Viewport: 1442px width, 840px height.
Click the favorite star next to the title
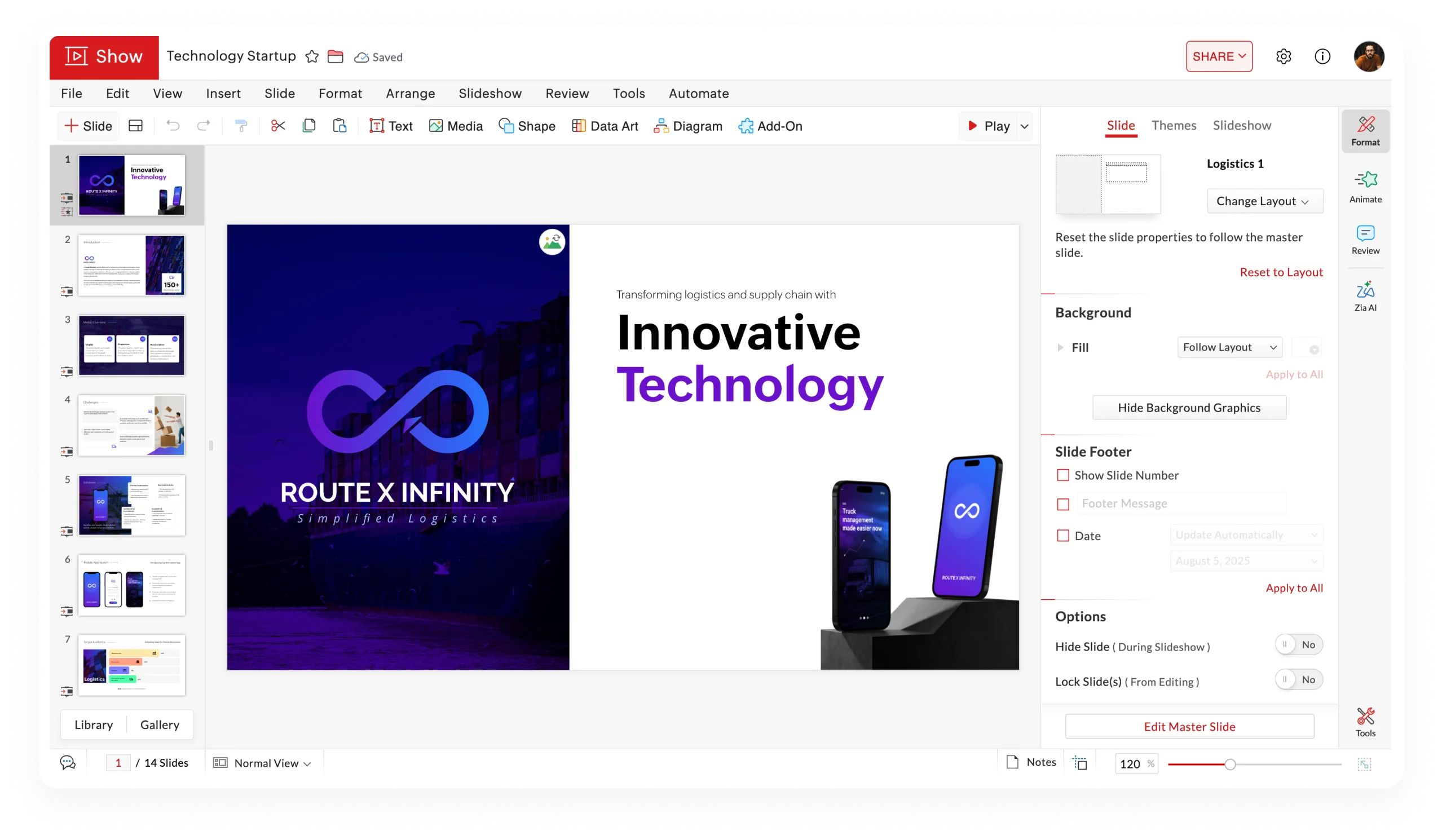[x=312, y=56]
